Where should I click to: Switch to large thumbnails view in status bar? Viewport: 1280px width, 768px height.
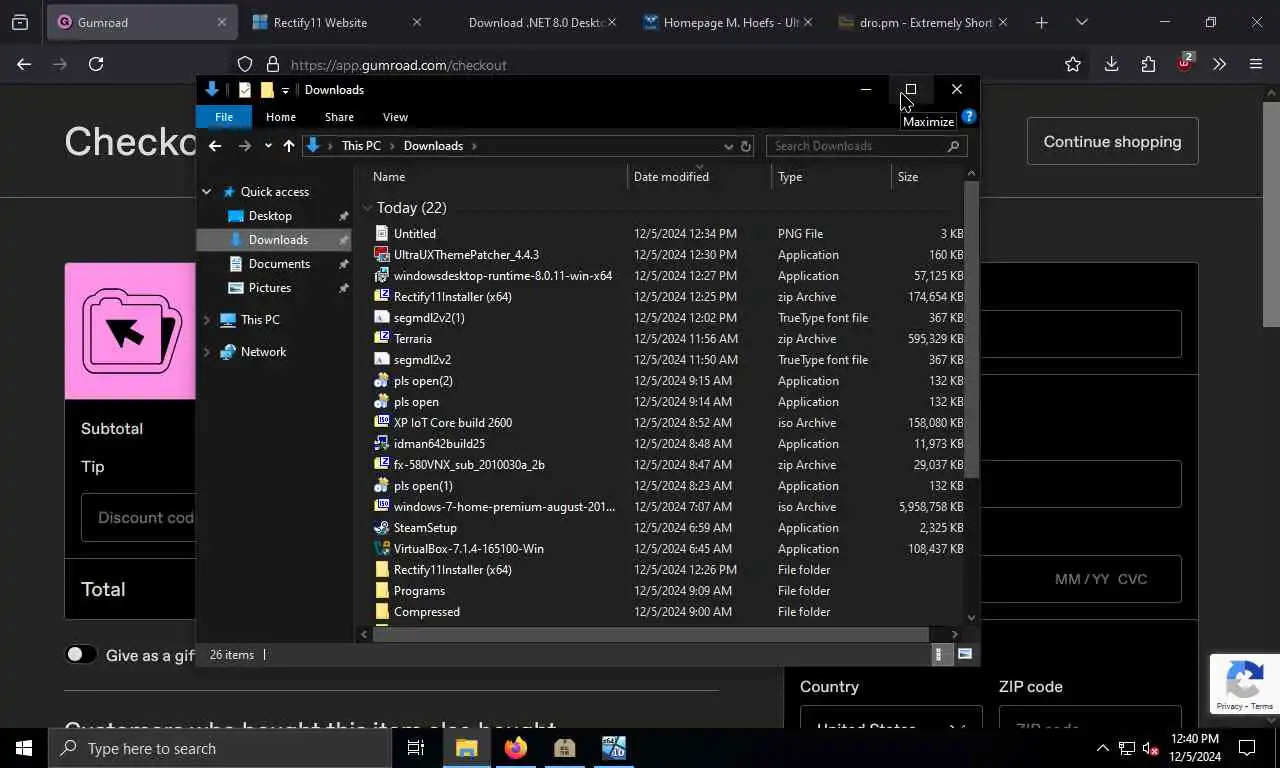pyautogui.click(x=965, y=654)
